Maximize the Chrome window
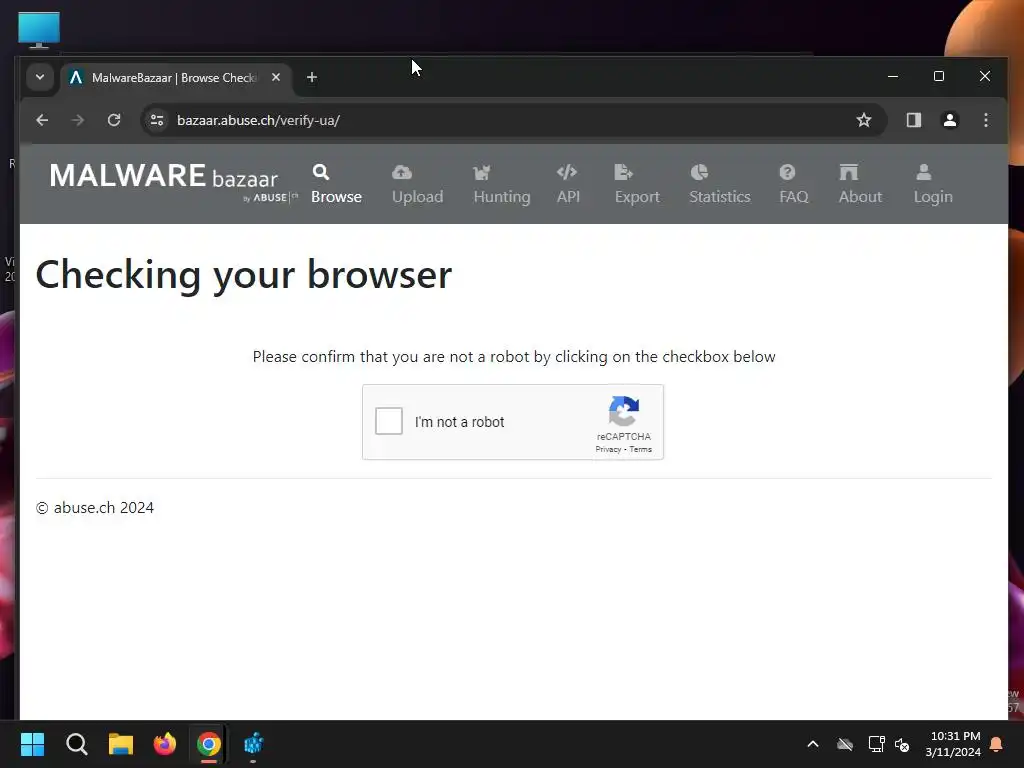This screenshot has height=768, width=1024. (938, 76)
